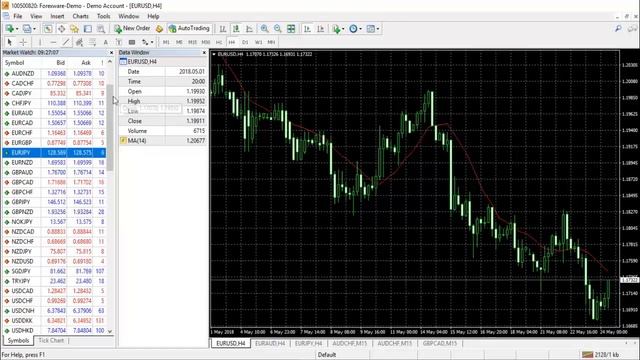Toggle the AutoTrading button

click(189, 29)
